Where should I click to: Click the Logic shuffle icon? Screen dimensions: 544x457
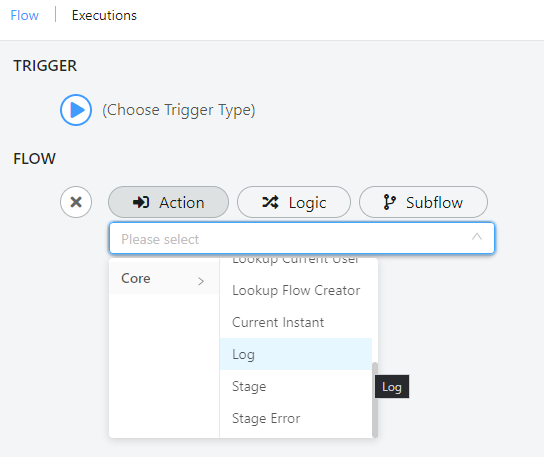coord(270,202)
